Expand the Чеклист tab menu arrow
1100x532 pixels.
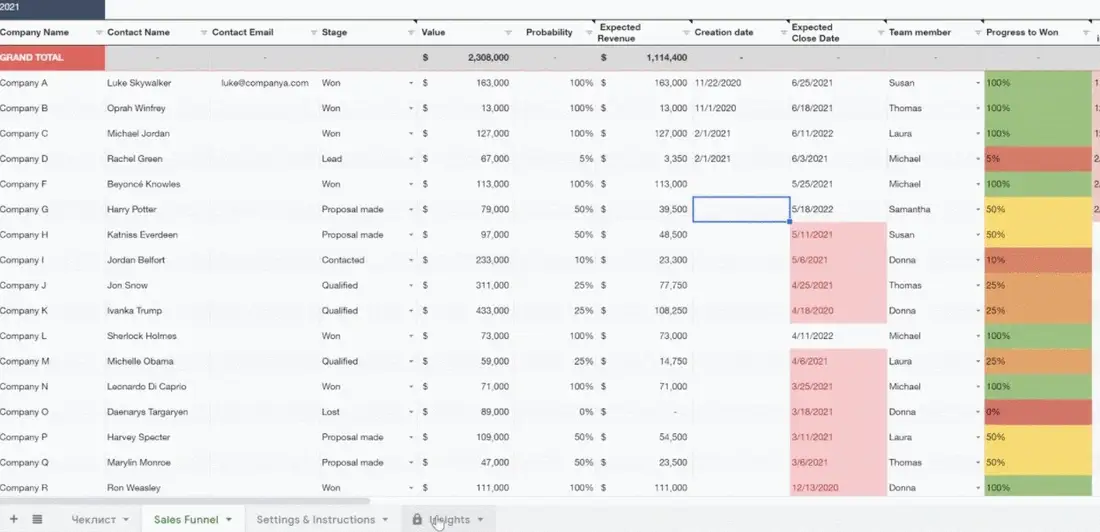126,520
